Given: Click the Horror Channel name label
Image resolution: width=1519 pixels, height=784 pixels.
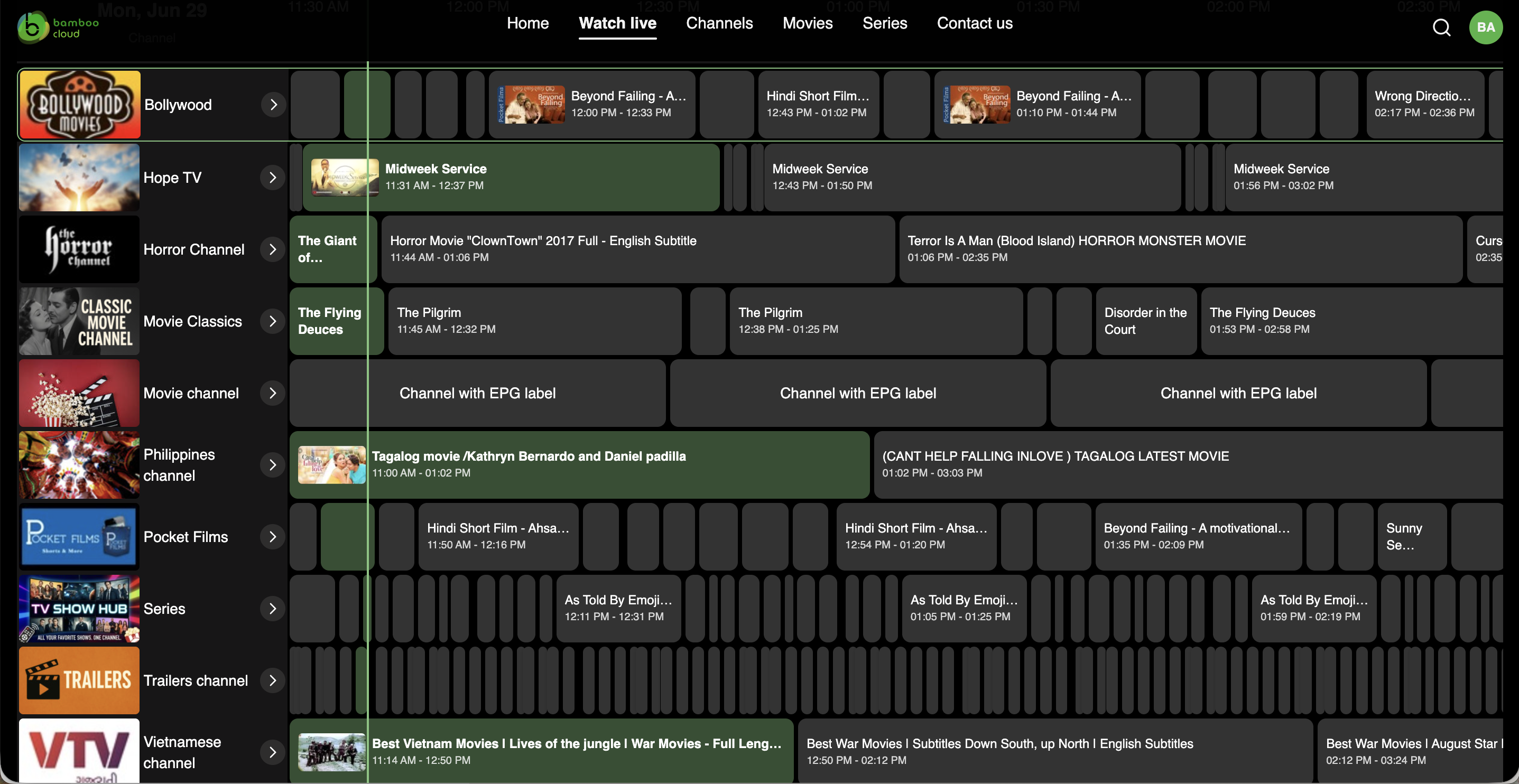Looking at the screenshot, I should coord(194,249).
